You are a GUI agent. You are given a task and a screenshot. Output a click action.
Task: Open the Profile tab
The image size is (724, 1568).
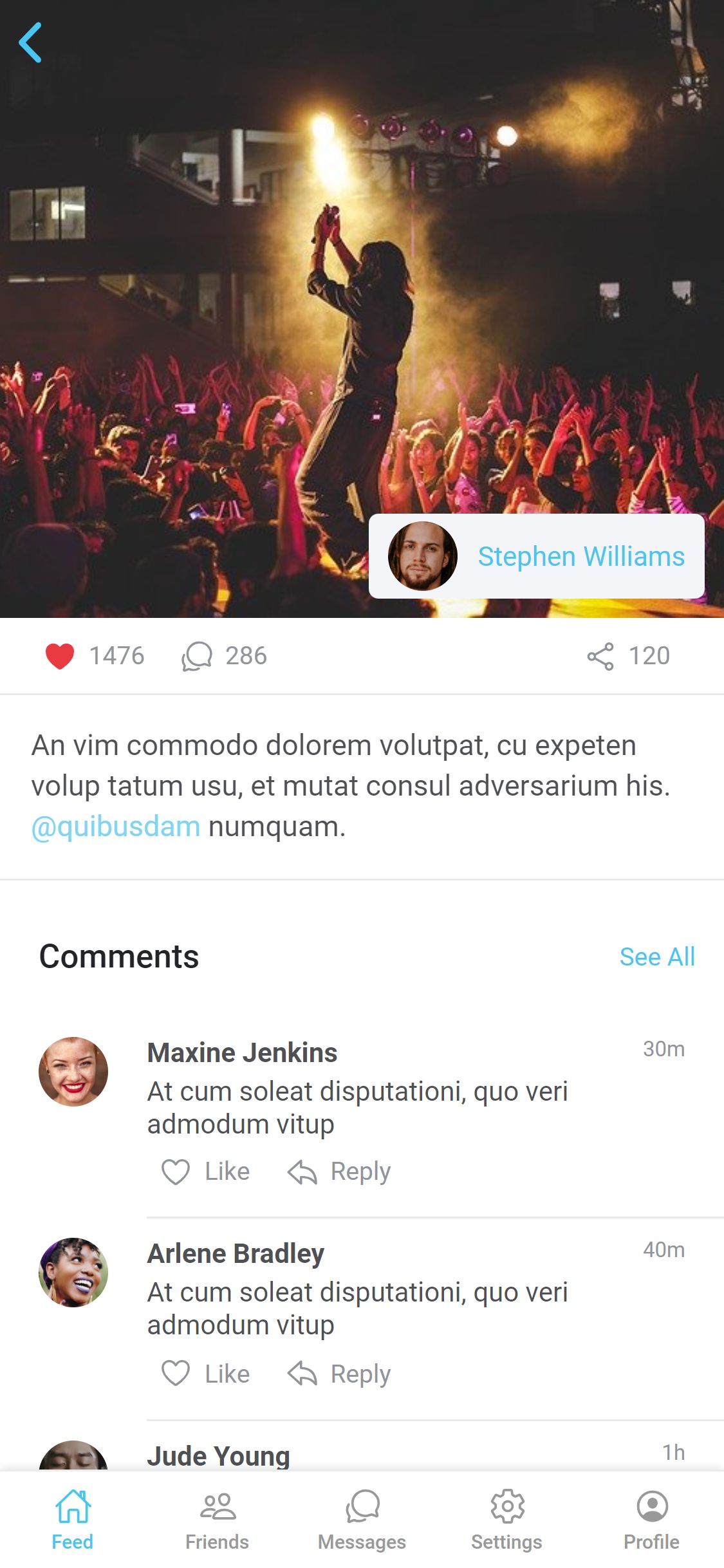pos(652,1519)
